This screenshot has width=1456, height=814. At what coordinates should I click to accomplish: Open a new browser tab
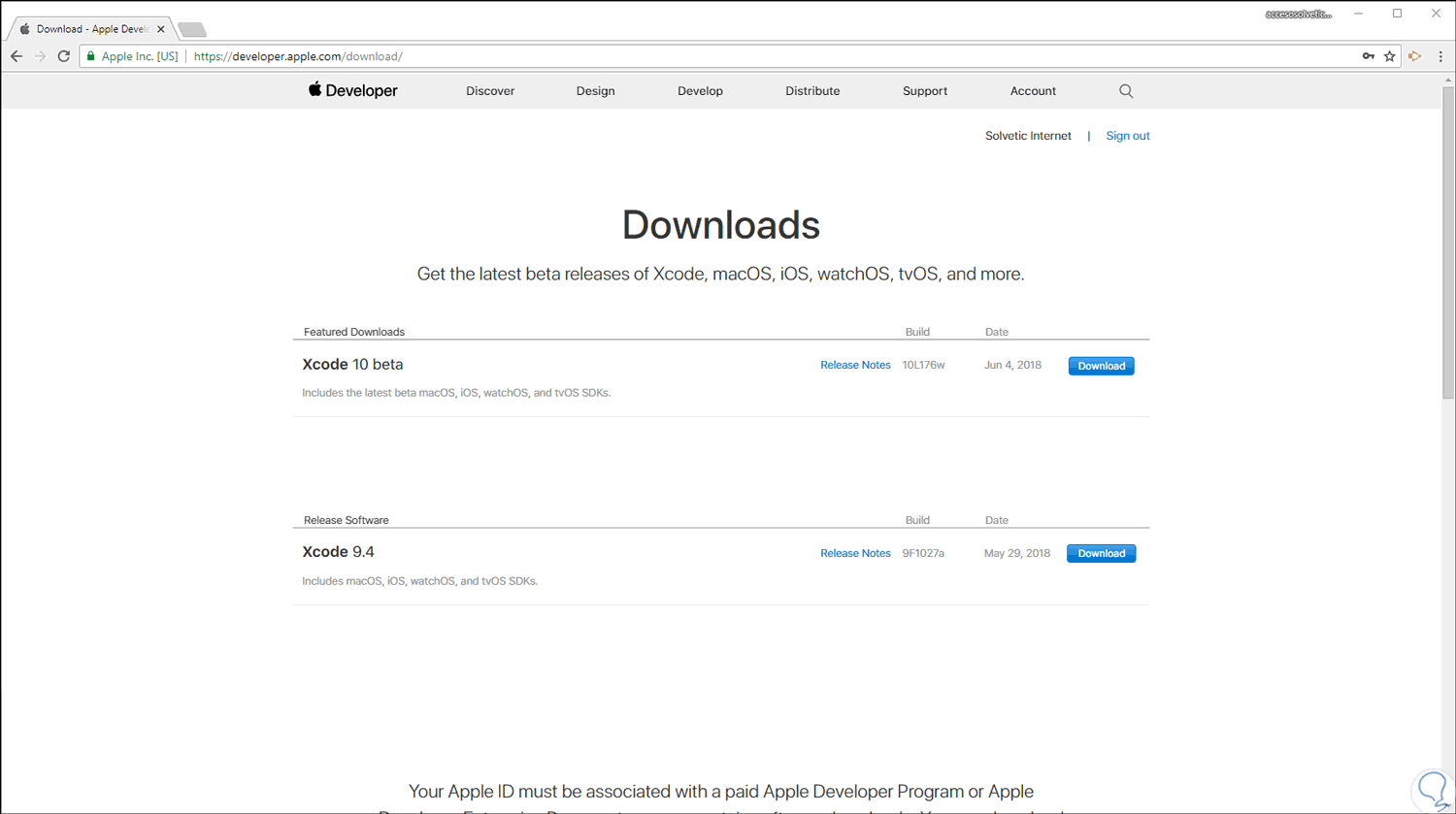click(x=192, y=30)
